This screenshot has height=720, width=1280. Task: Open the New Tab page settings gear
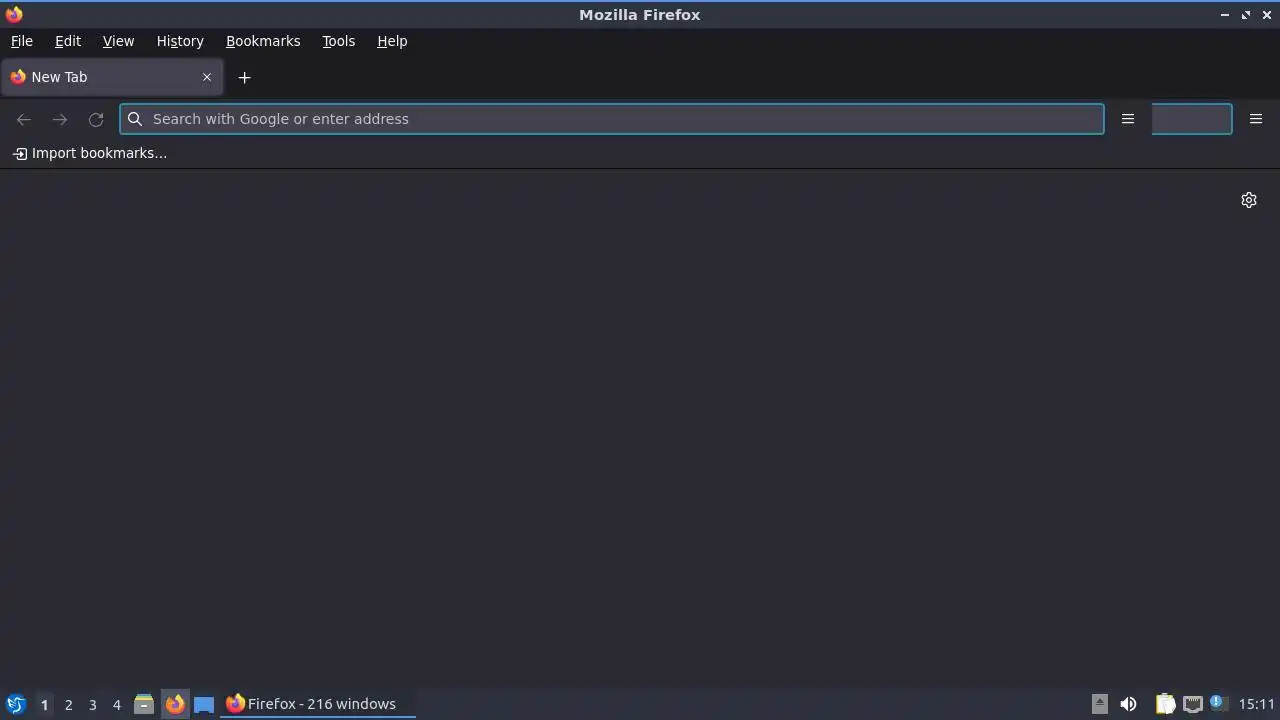point(1249,200)
